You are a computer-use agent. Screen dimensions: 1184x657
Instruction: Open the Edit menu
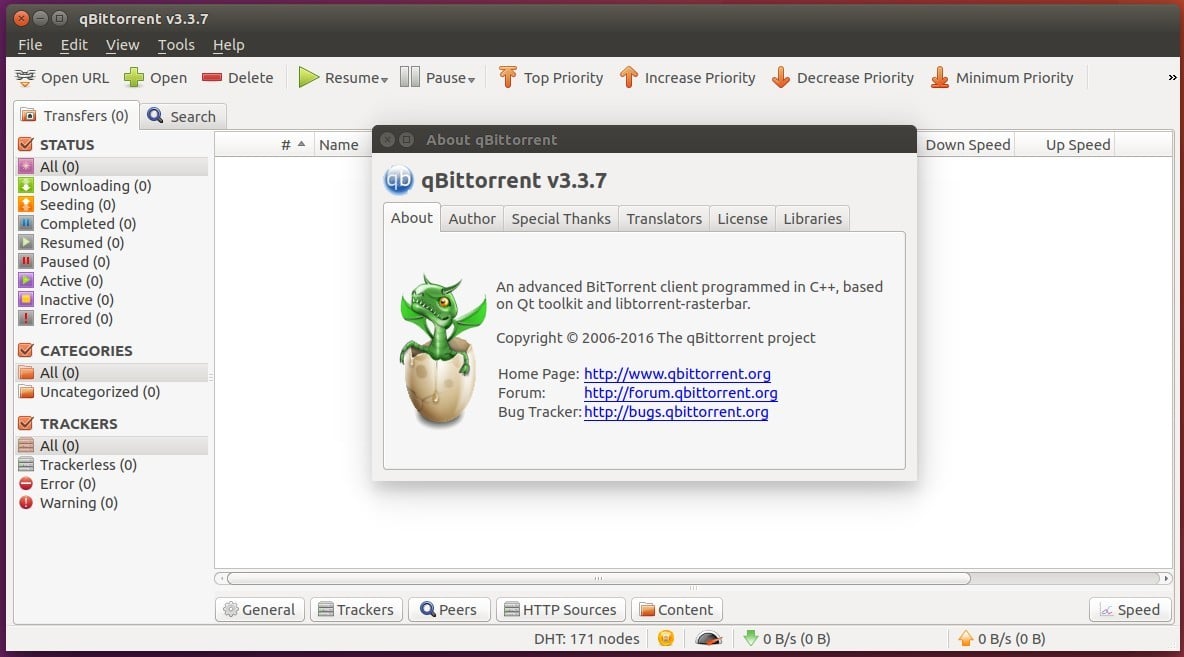coord(74,45)
